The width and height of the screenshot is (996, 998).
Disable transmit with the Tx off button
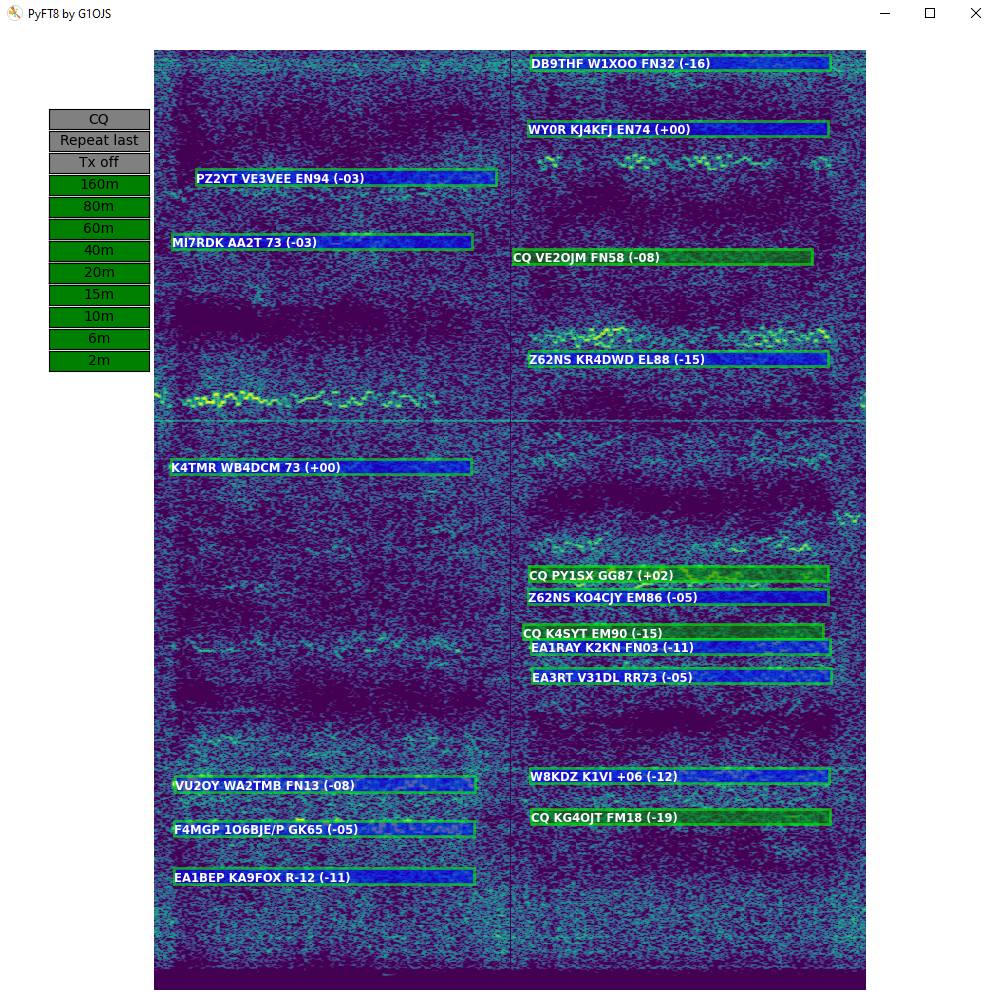pos(98,162)
